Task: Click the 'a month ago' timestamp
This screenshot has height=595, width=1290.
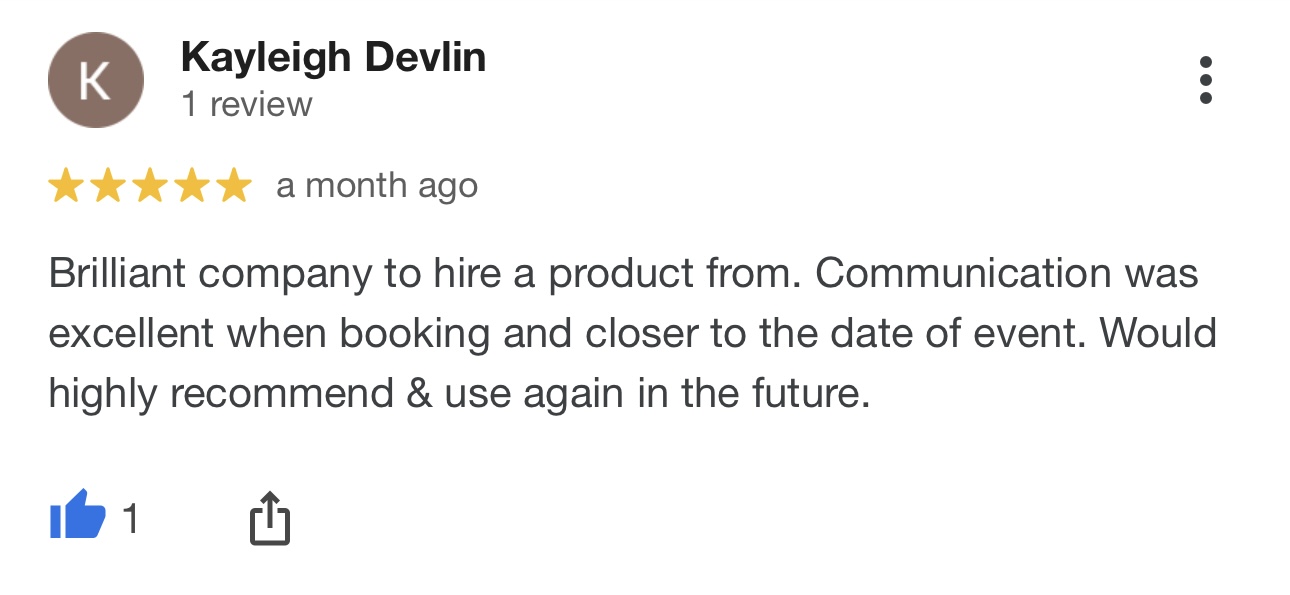Action: pyautogui.click(x=377, y=186)
